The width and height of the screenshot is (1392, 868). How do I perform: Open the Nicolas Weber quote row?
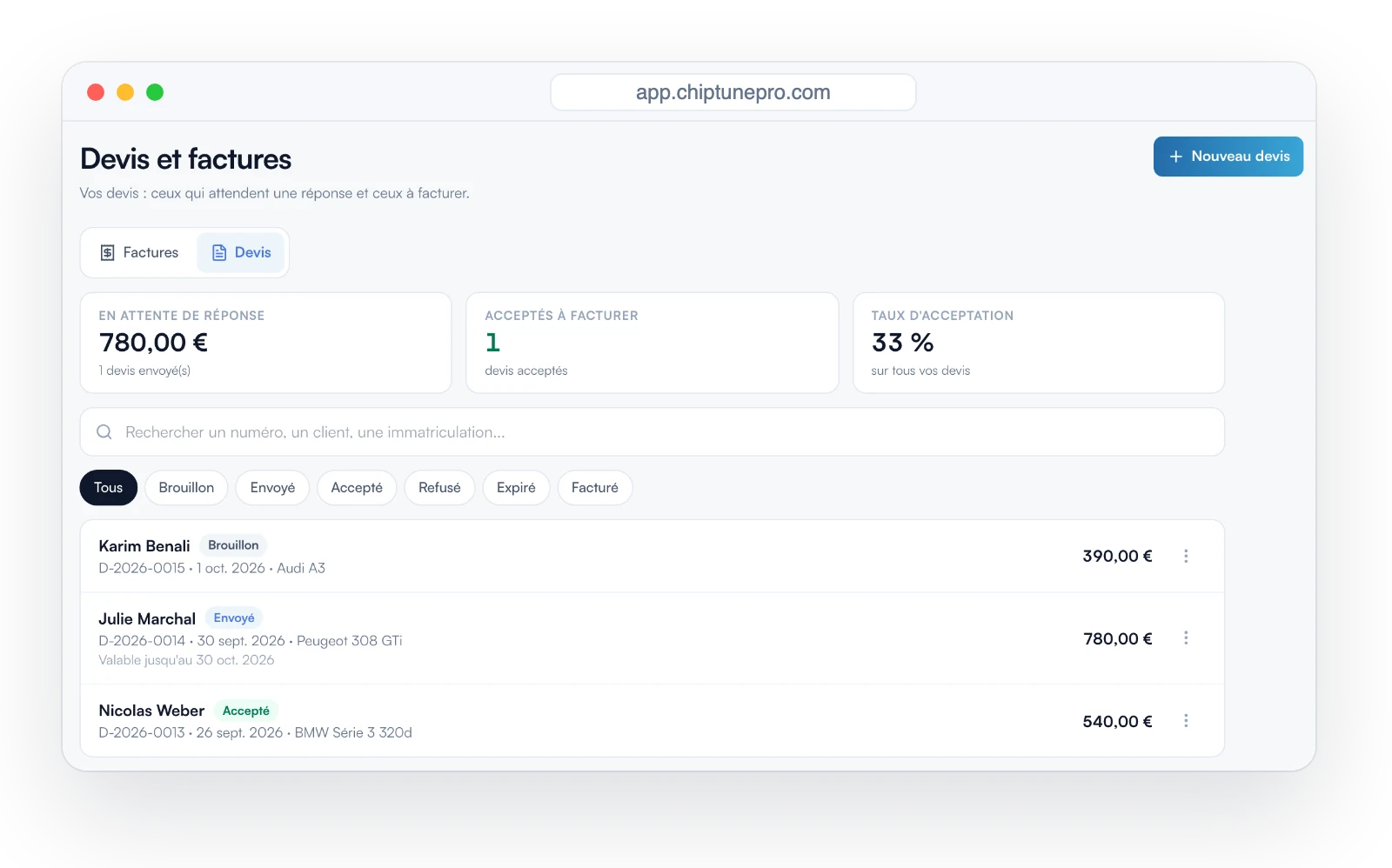tap(652, 721)
